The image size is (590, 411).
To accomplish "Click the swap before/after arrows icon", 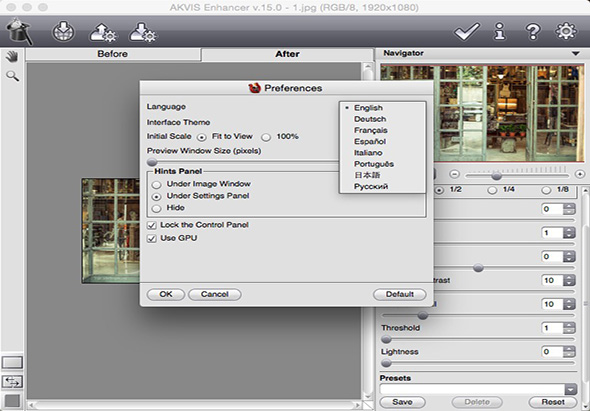I will click(x=12, y=382).
